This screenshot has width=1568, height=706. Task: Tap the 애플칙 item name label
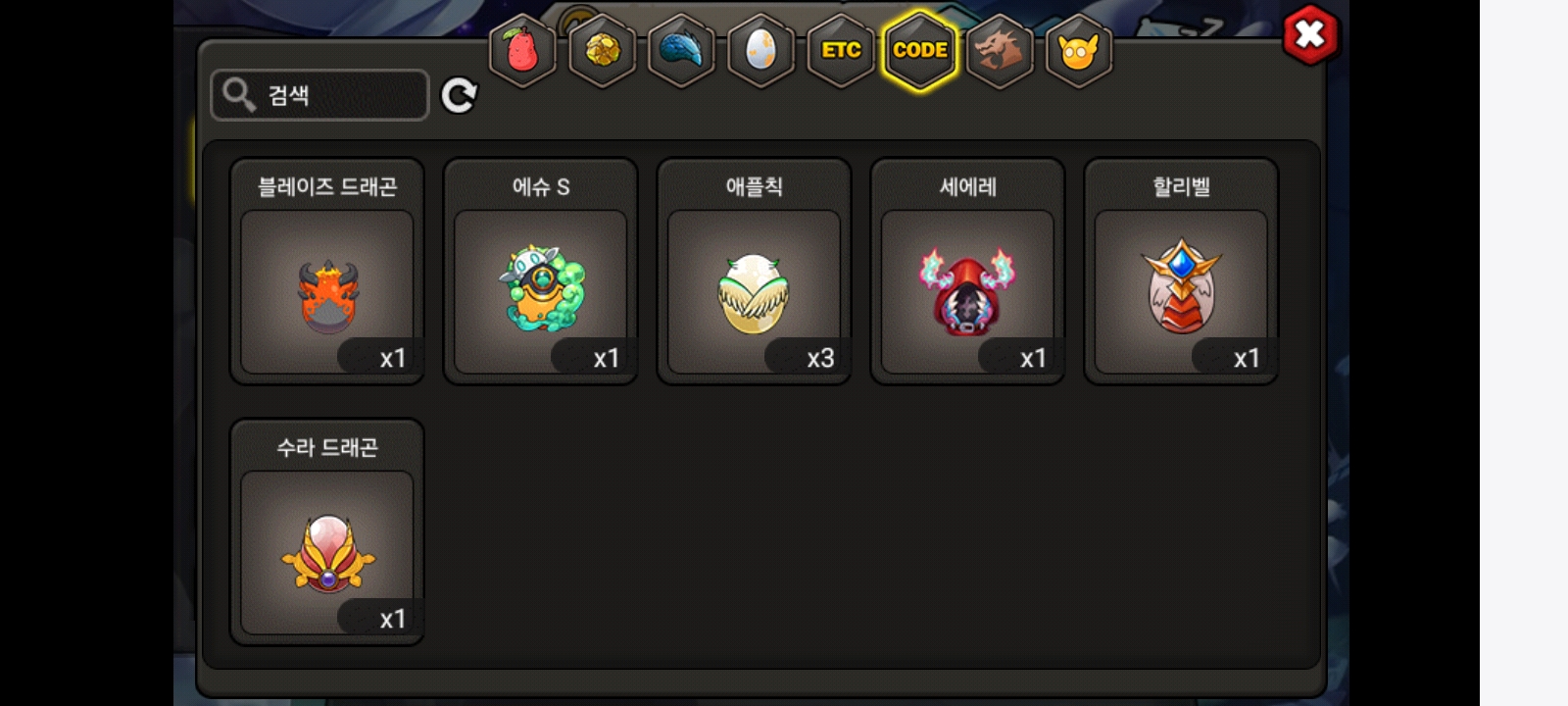tap(755, 186)
